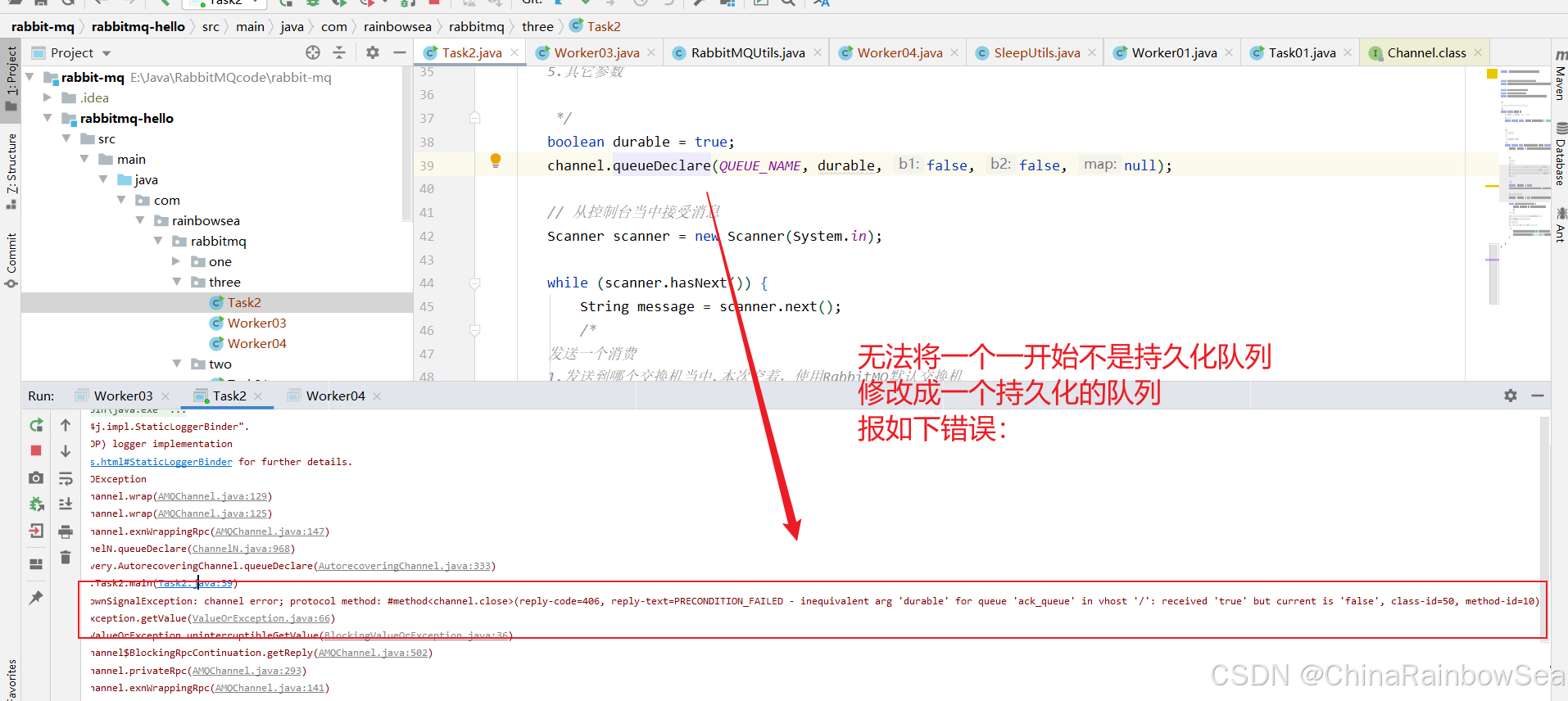This screenshot has height=701, width=1568.
Task: Open the Maven tool window
Action: (1560, 76)
